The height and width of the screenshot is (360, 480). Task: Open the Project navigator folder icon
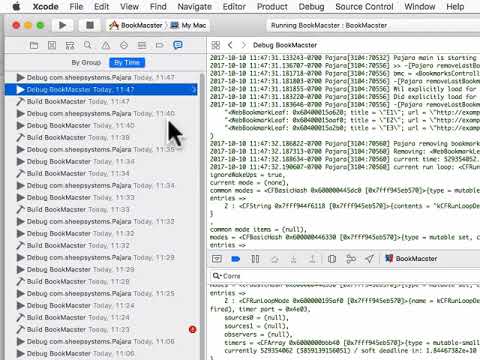point(34,45)
